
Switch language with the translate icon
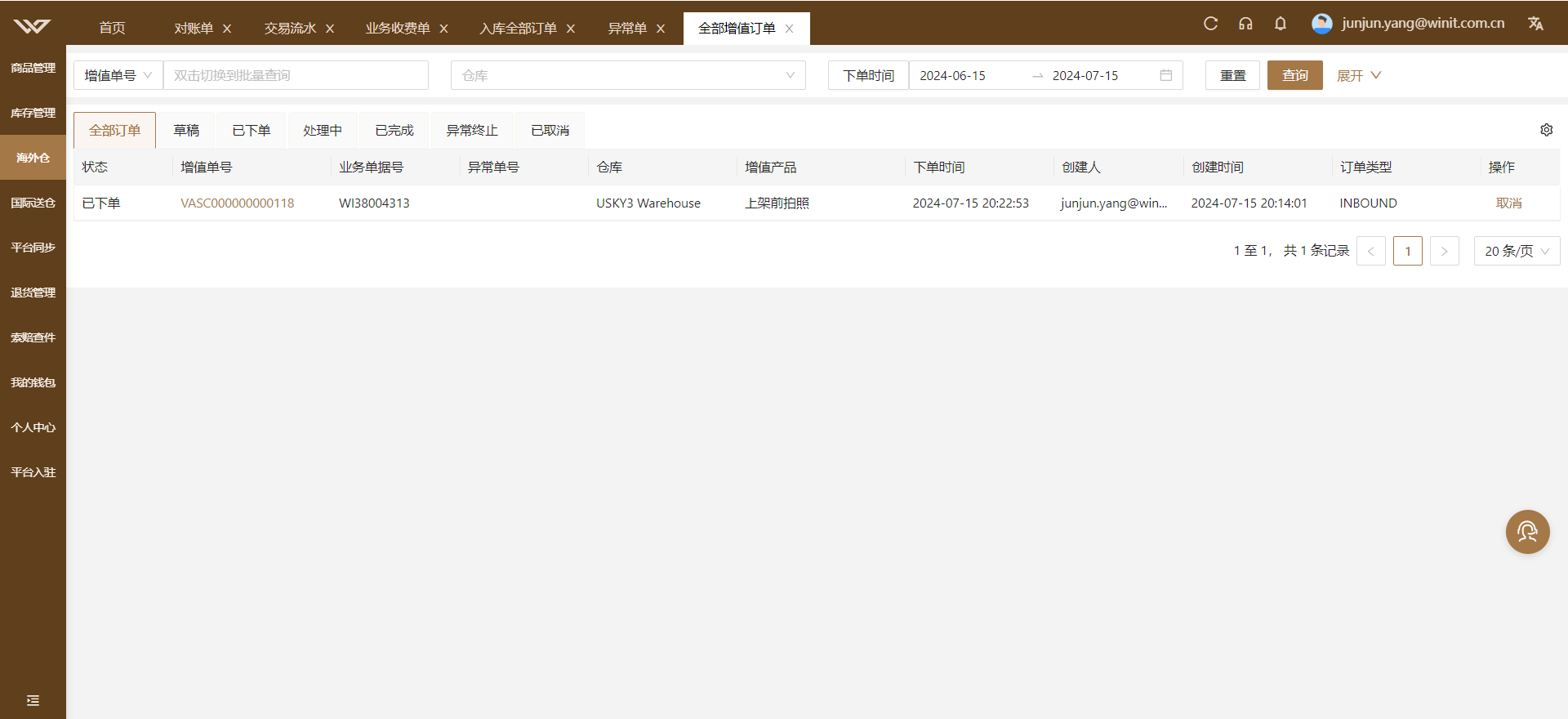tap(1535, 24)
